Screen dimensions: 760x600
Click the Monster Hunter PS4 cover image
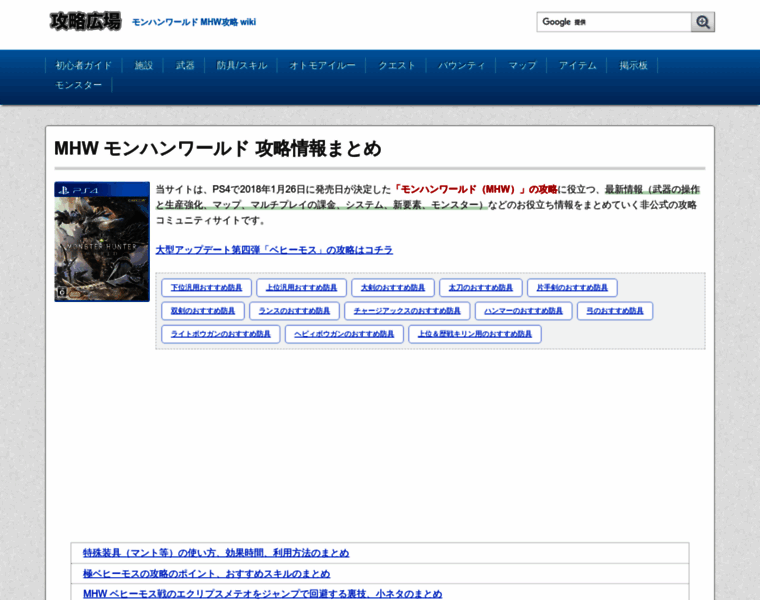click(x=102, y=242)
